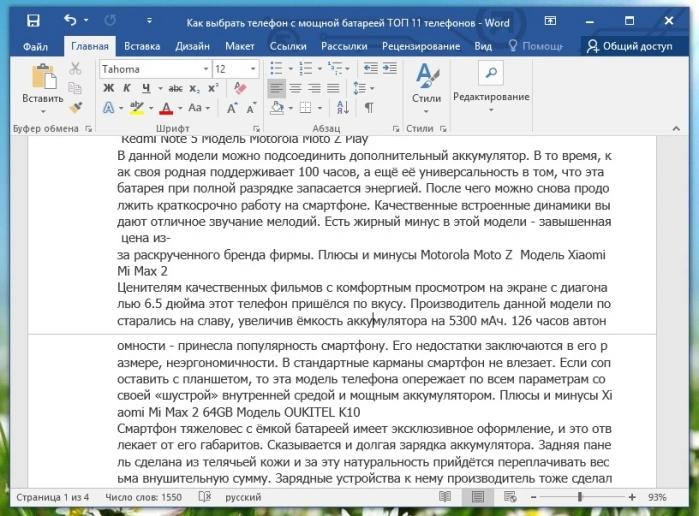699x516 pixels.
Task: Click the zoom slider in the status bar
Action: [x=582, y=497]
